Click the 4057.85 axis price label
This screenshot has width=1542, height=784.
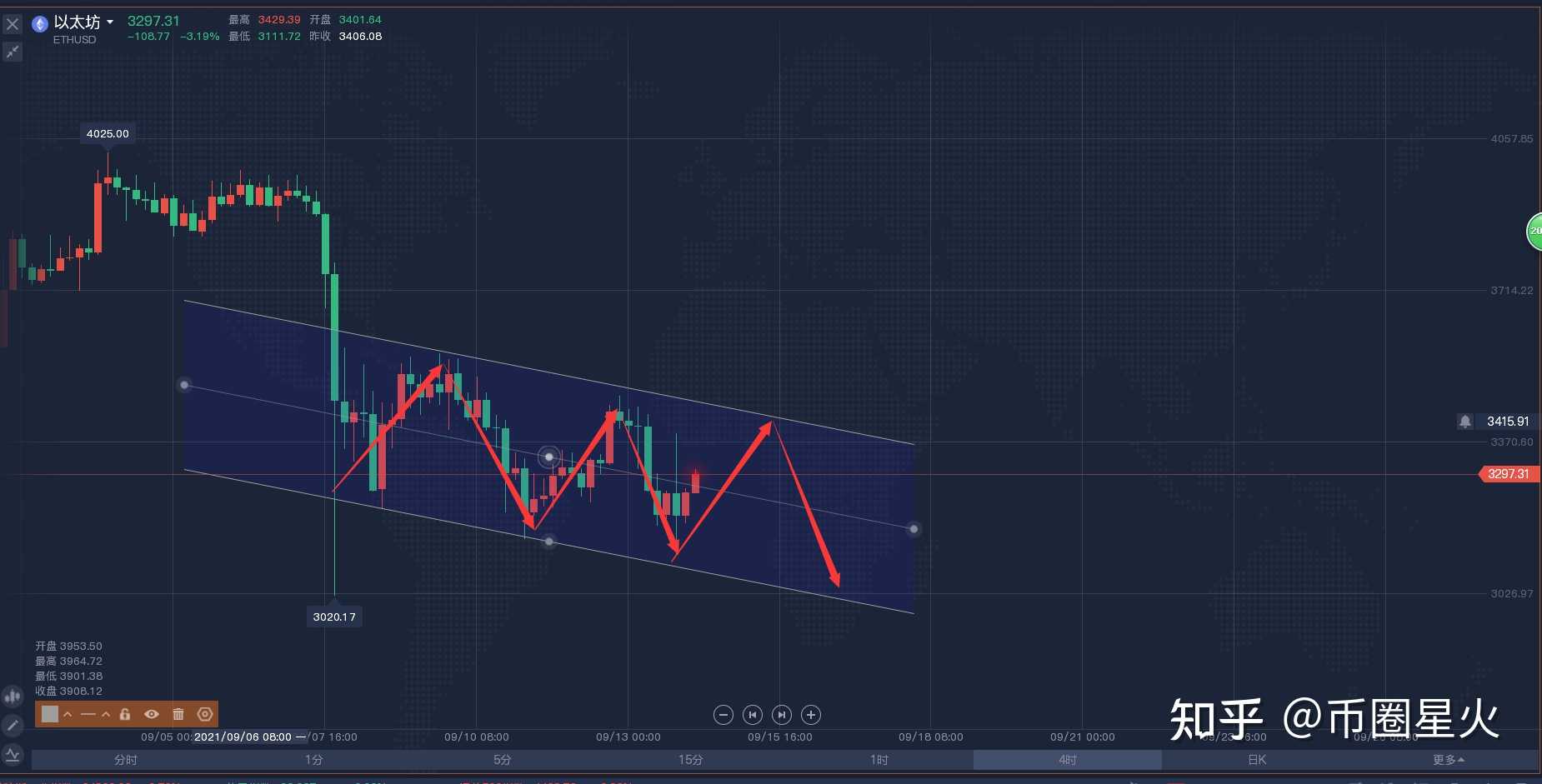point(1511,139)
